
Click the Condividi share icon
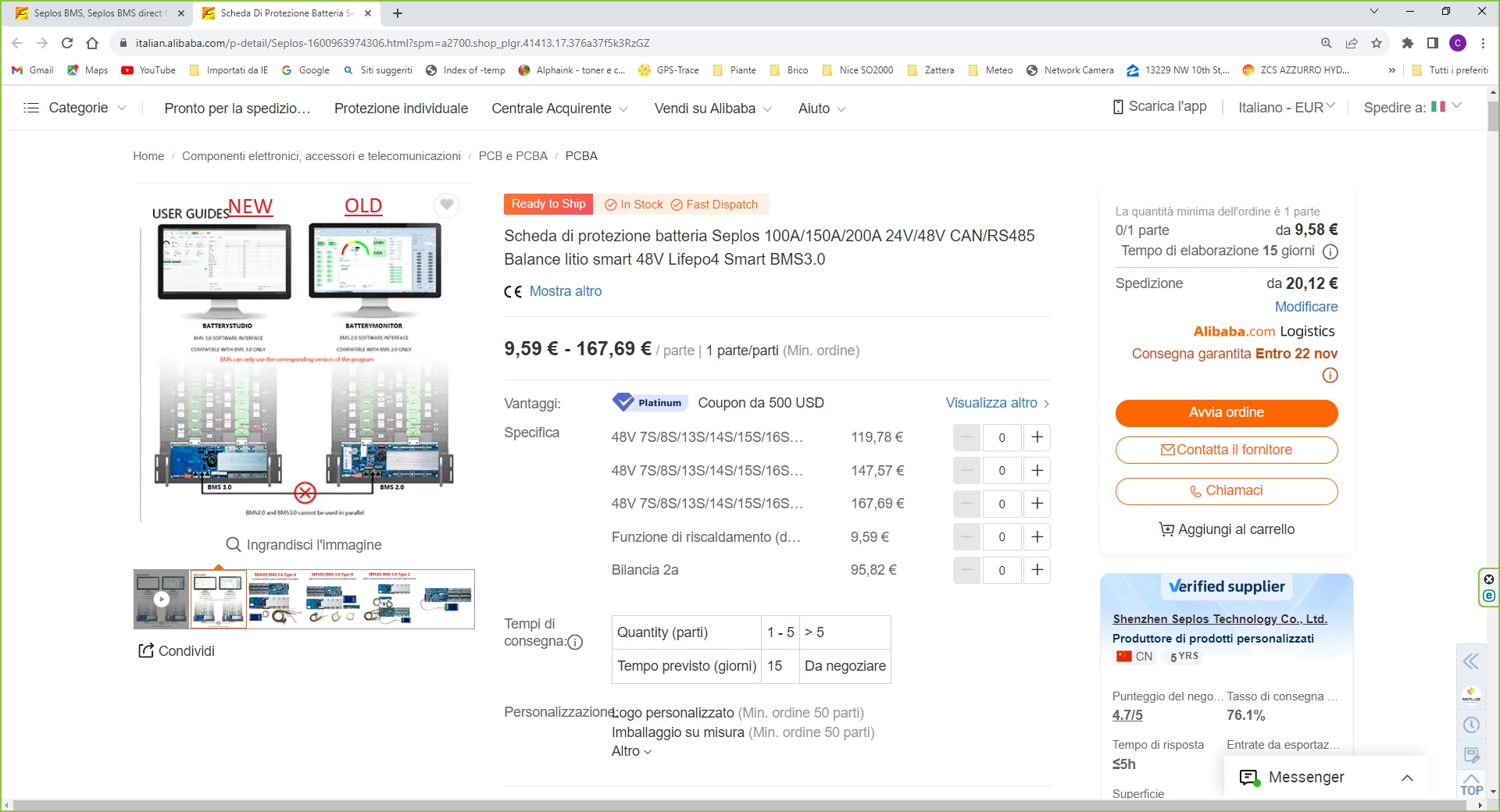(146, 650)
